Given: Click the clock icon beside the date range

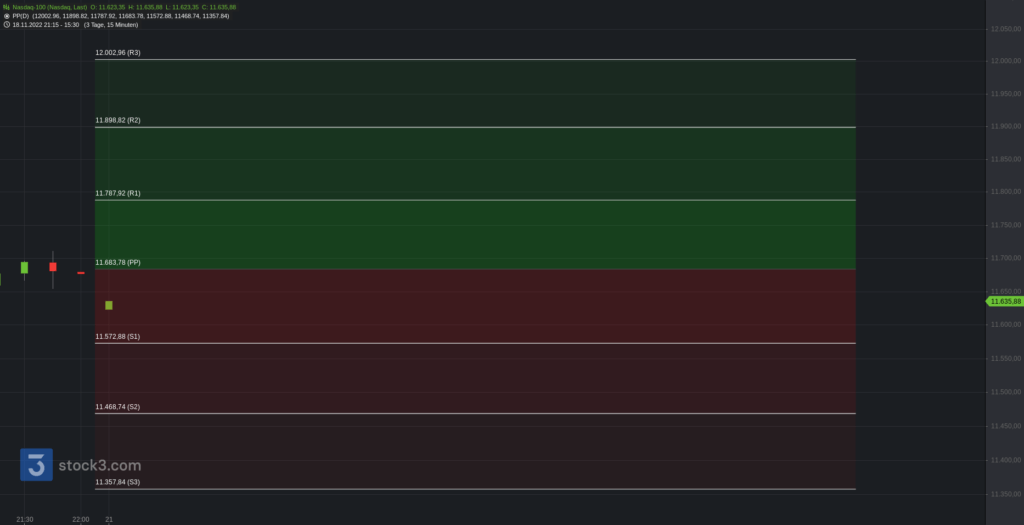Looking at the screenshot, I should coord(7,25).
